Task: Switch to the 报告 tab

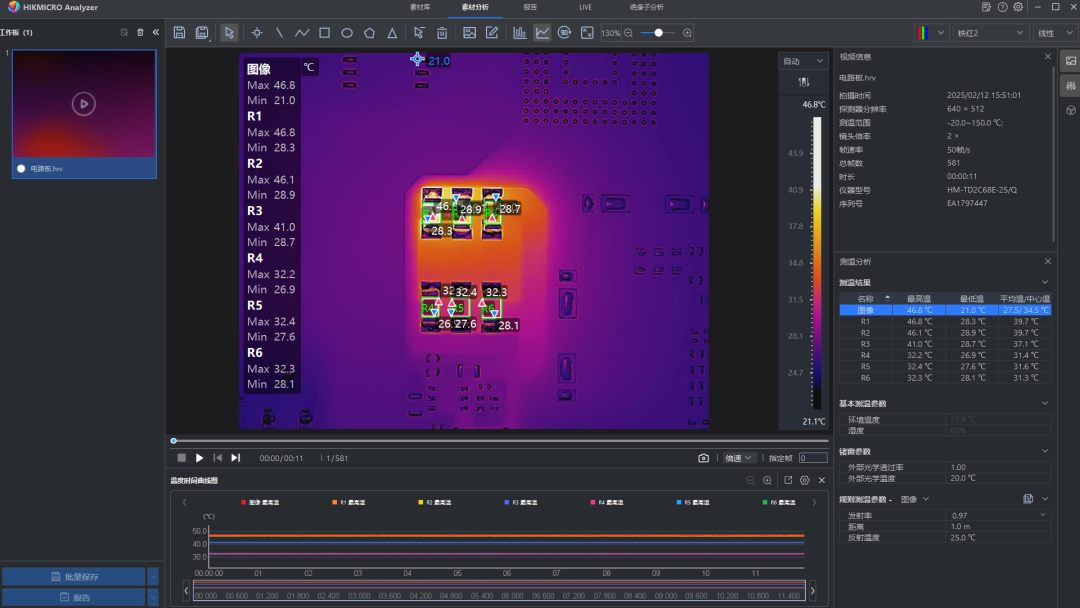Action: pos(530,7)
